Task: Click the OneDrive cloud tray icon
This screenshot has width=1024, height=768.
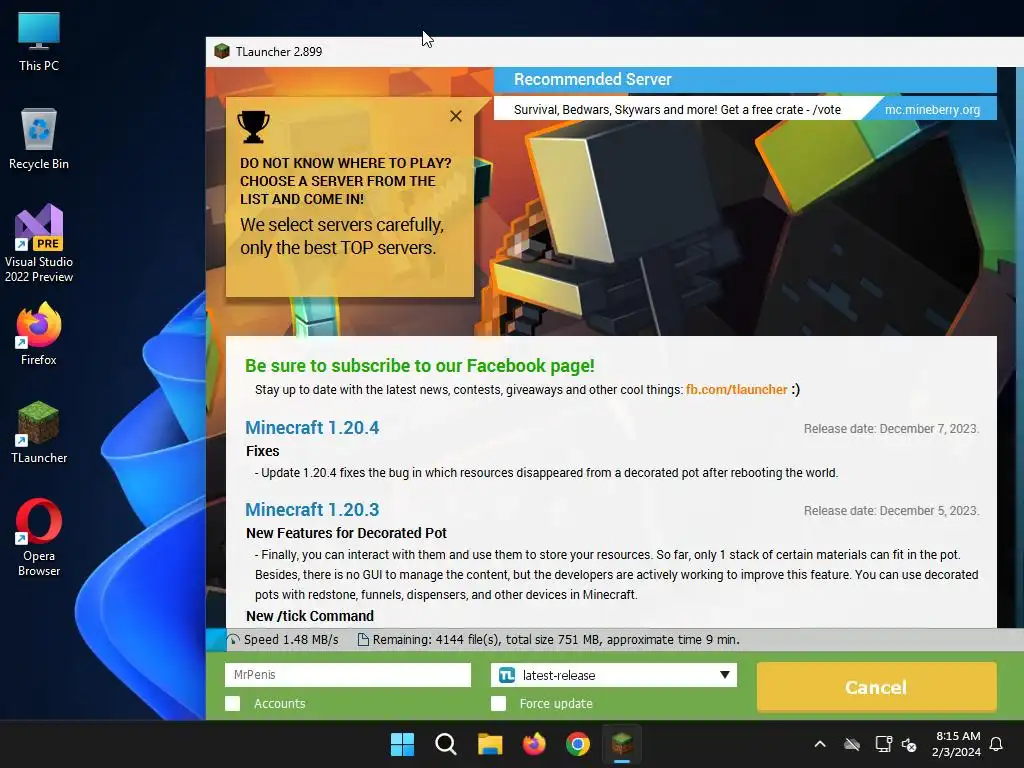Action: pyautogui.click(x=852, y=744)
